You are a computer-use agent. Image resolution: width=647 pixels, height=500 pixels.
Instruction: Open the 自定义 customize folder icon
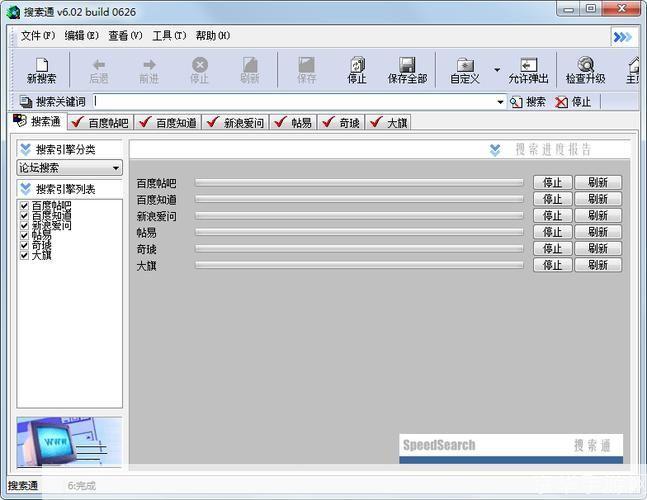pyautogui.click(x=465, y=65)
